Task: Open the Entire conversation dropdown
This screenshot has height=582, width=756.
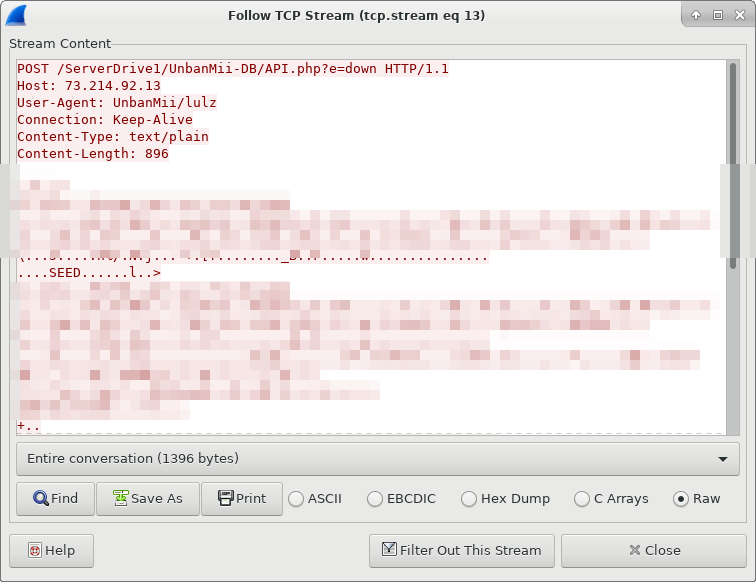Action: click(377, 459)
